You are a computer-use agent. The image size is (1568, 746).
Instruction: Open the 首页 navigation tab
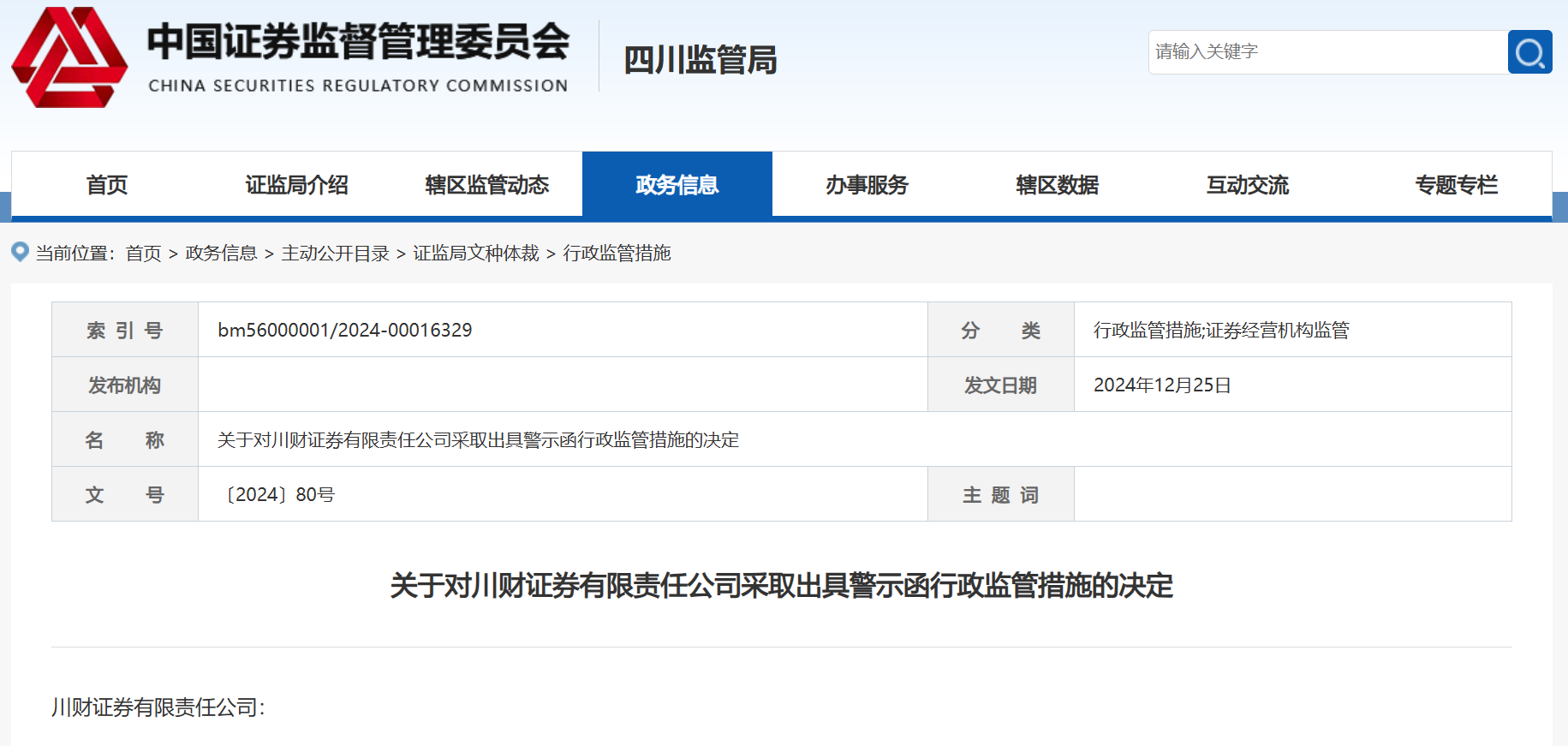[x=107, y=185]
